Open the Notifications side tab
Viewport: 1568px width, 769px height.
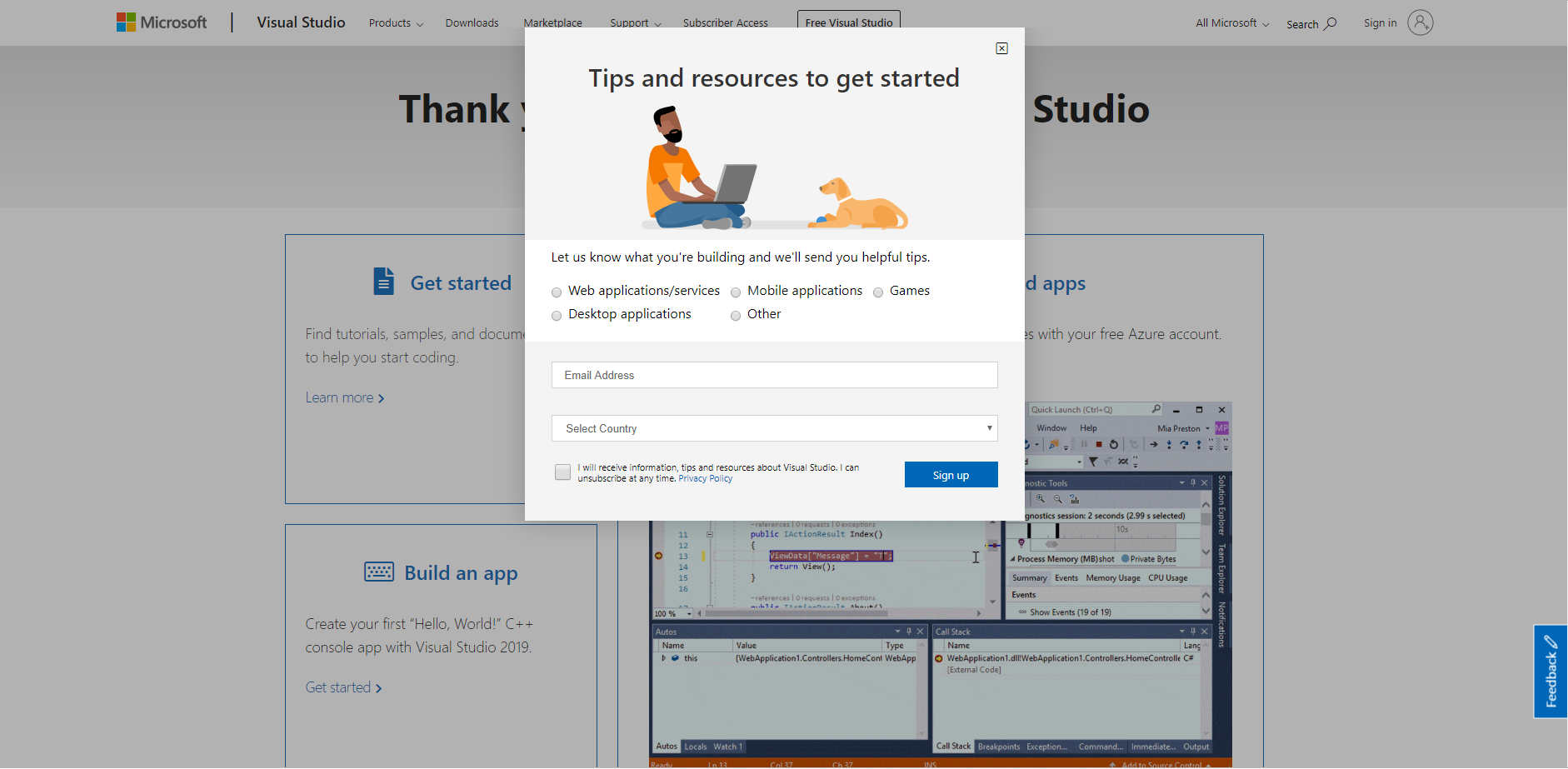1221,625
